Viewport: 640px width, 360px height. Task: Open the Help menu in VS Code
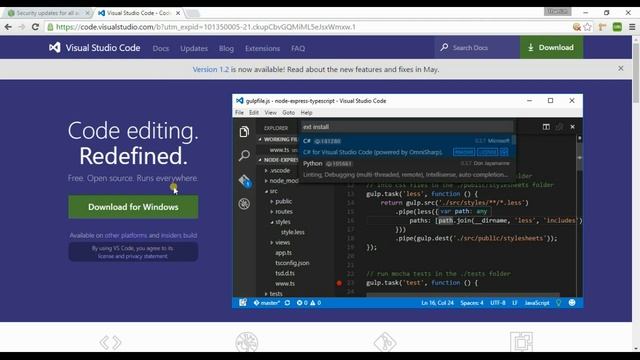(306, 112)
